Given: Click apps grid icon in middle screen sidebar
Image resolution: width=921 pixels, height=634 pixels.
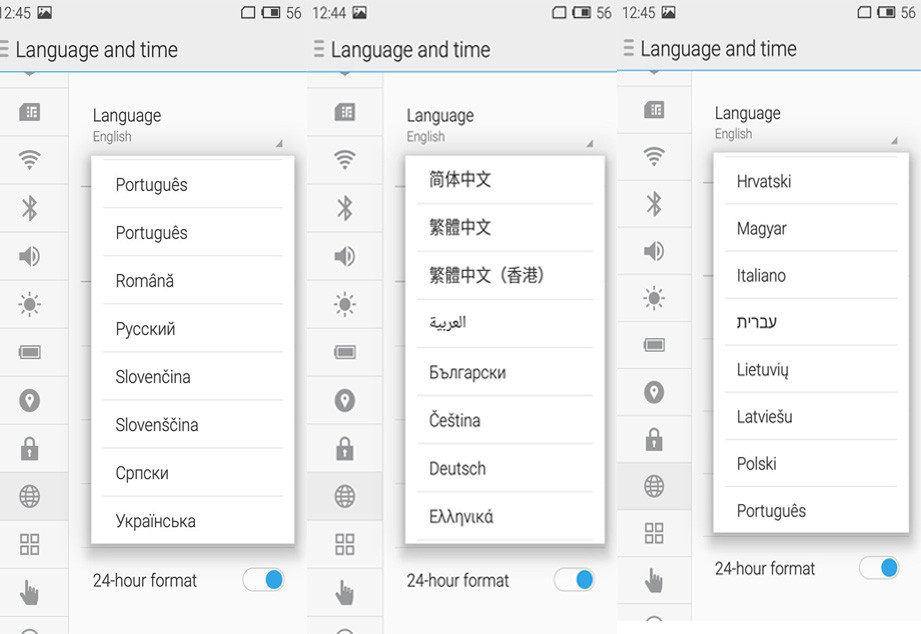Looking at the screenshot, I should [345, 544].
